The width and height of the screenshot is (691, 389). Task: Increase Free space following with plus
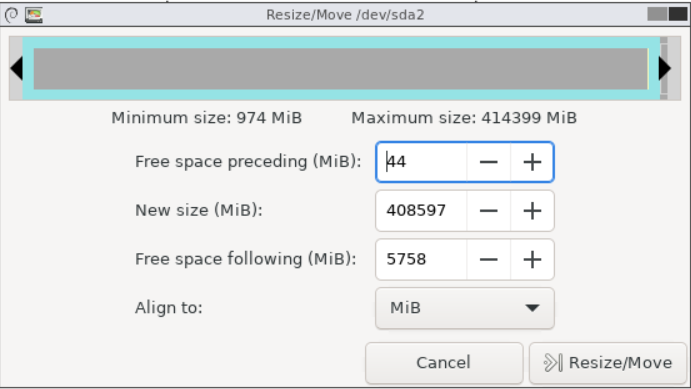click(x=532, y=259)
